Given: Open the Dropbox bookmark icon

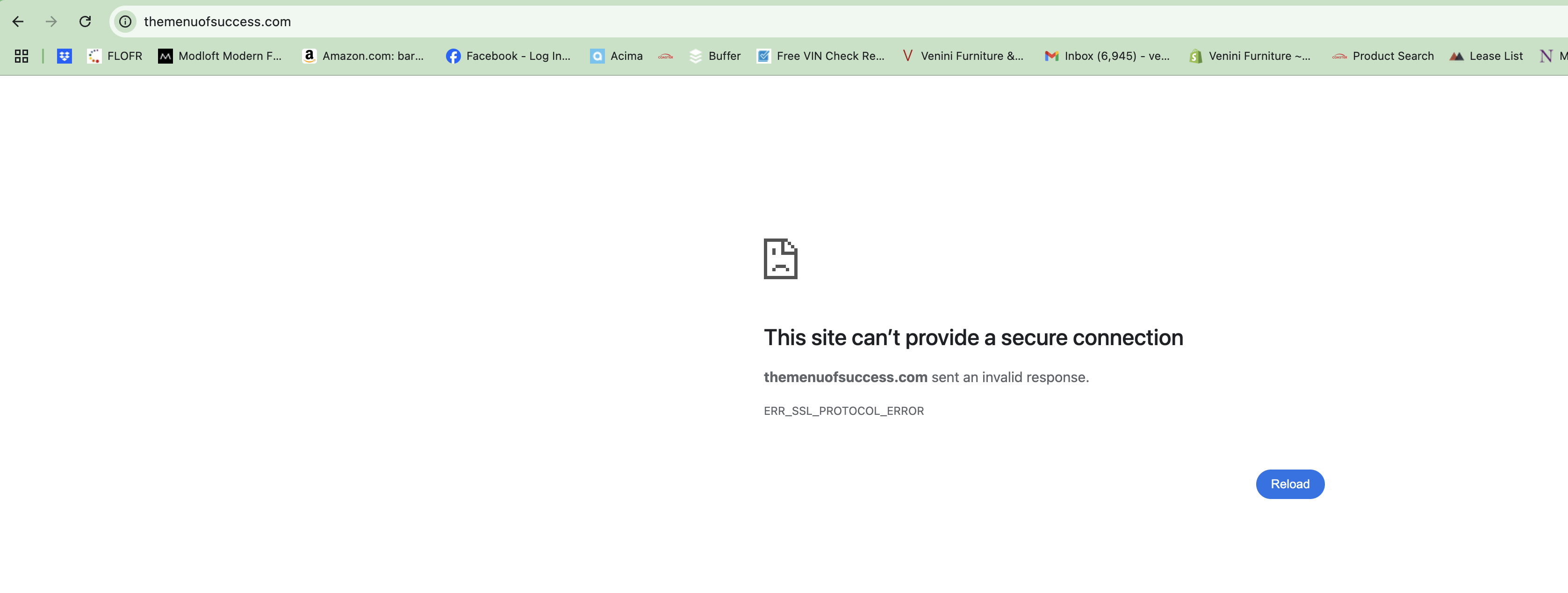Looking at the screenshot, I should click(x=64, y=56).
